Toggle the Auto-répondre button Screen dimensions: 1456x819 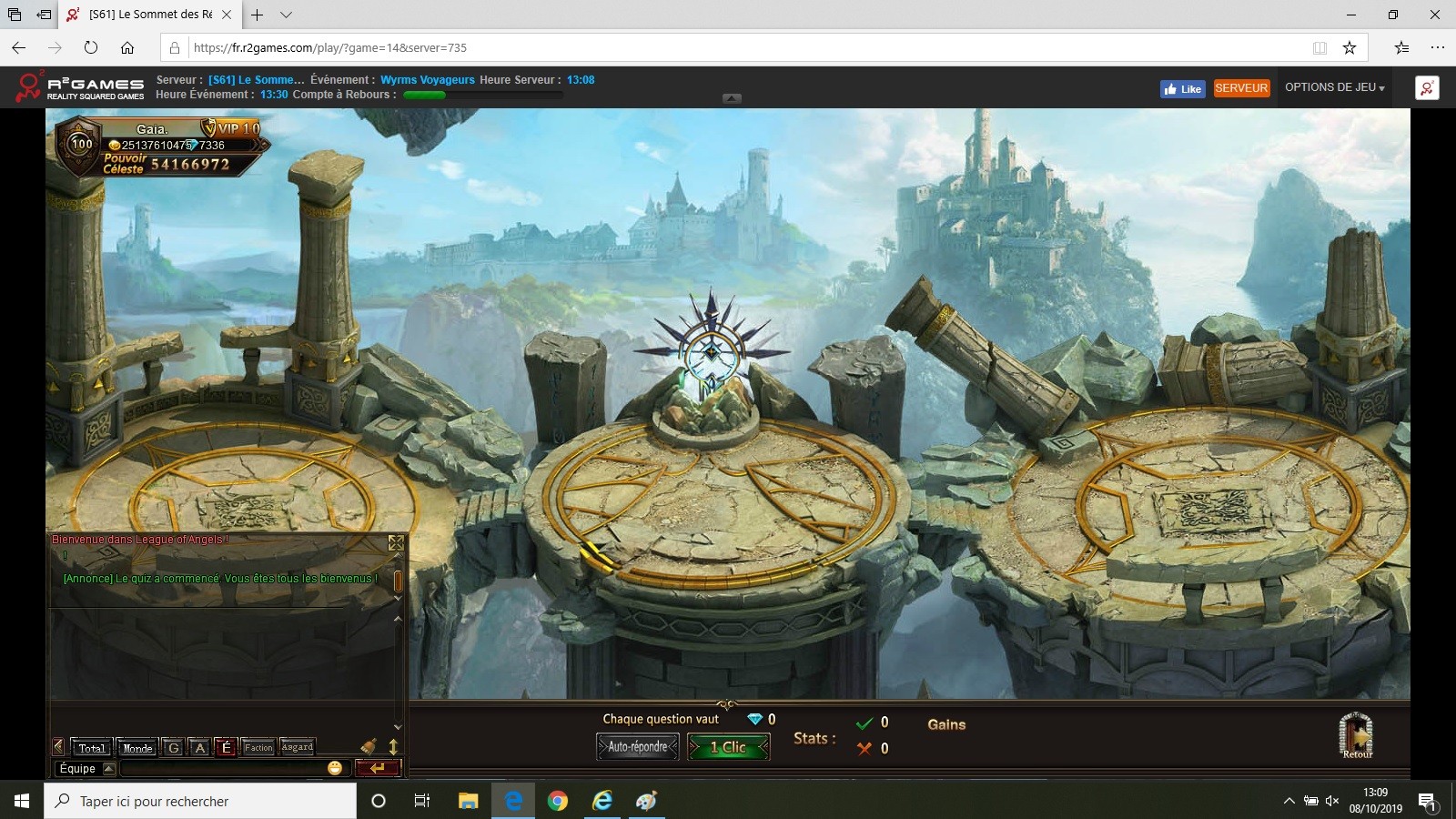[637, 747]
